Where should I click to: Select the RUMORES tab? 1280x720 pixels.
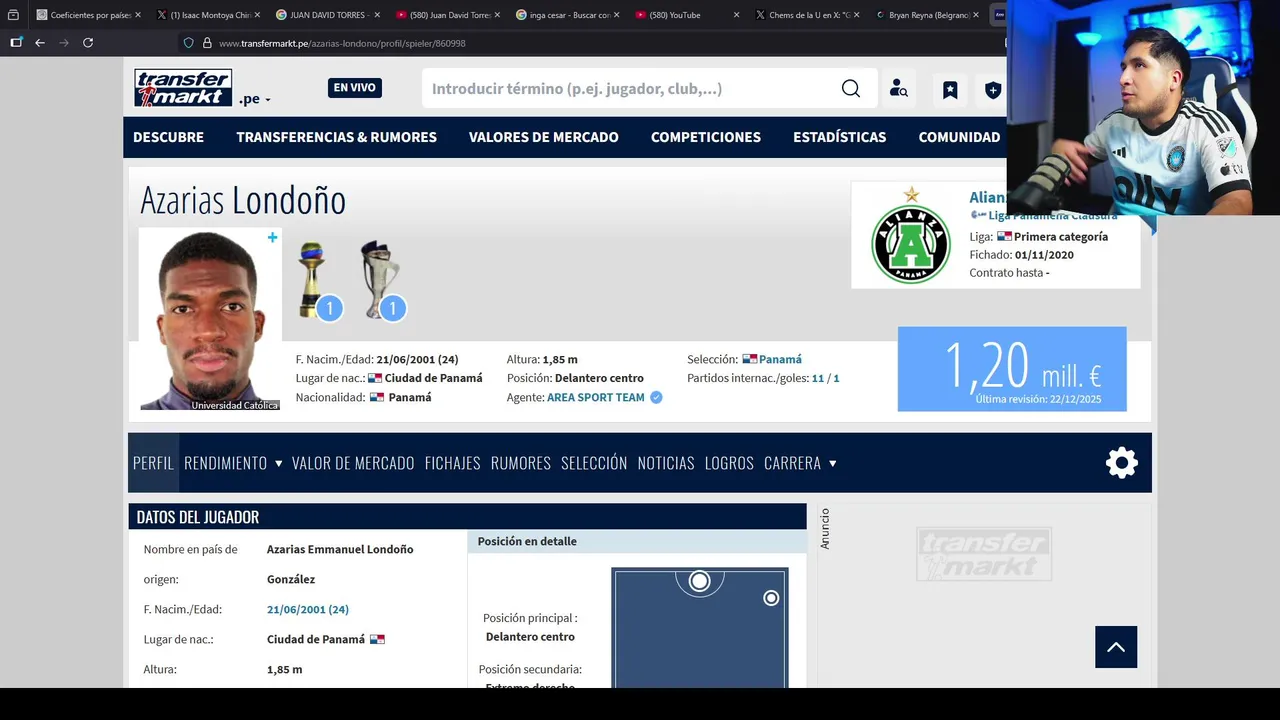521,463
